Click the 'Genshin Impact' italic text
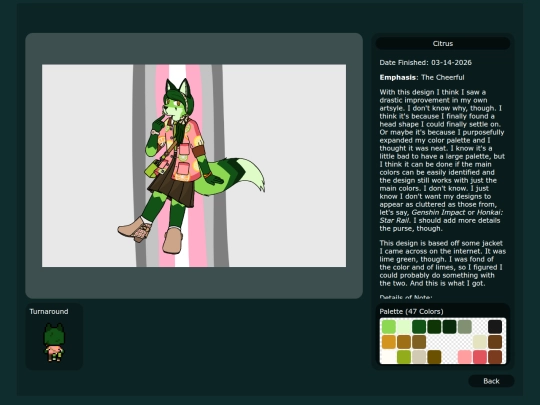This screenshot has width=540, height=405. (438, 212)
